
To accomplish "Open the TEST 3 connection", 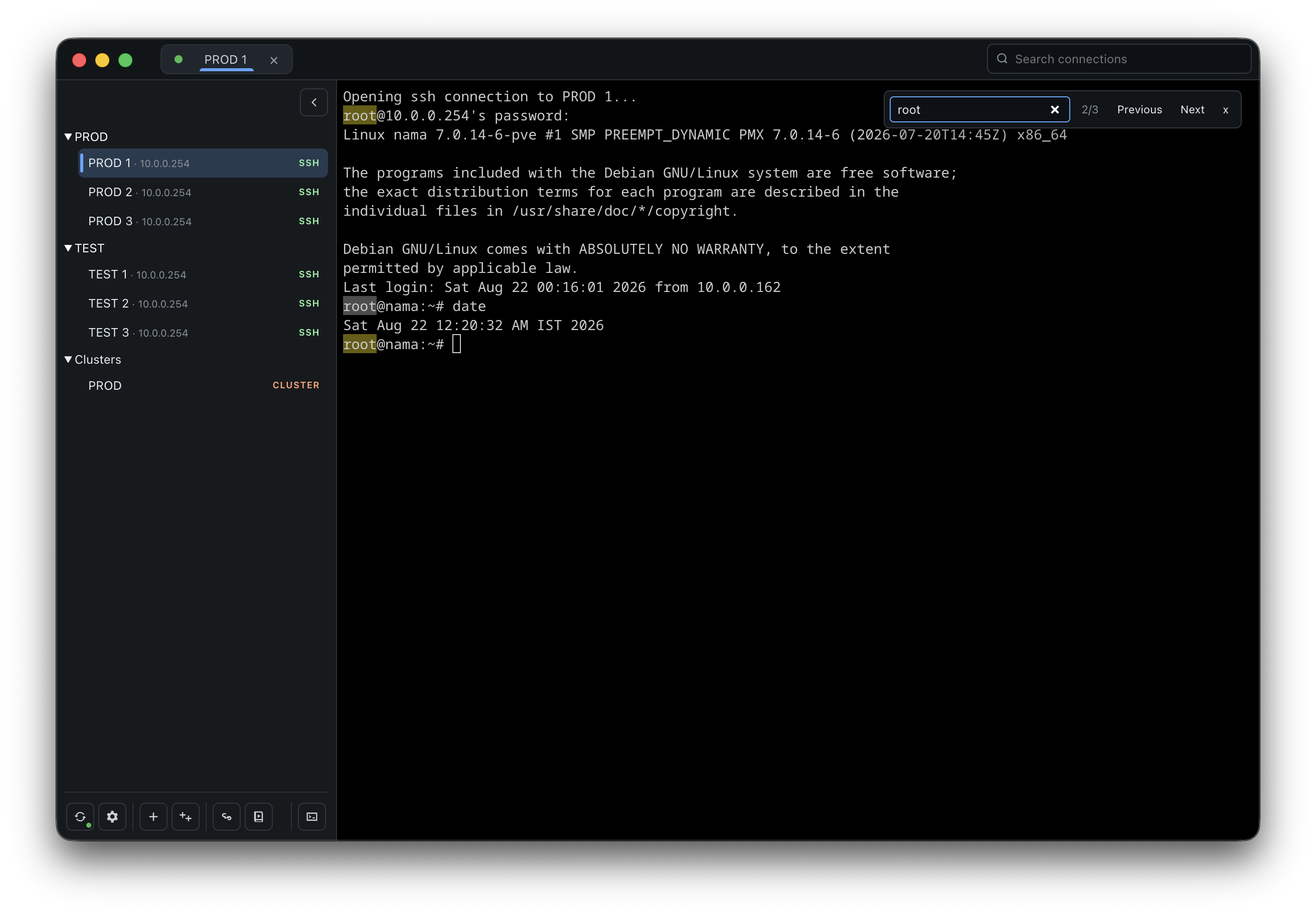I will [203, 333].
